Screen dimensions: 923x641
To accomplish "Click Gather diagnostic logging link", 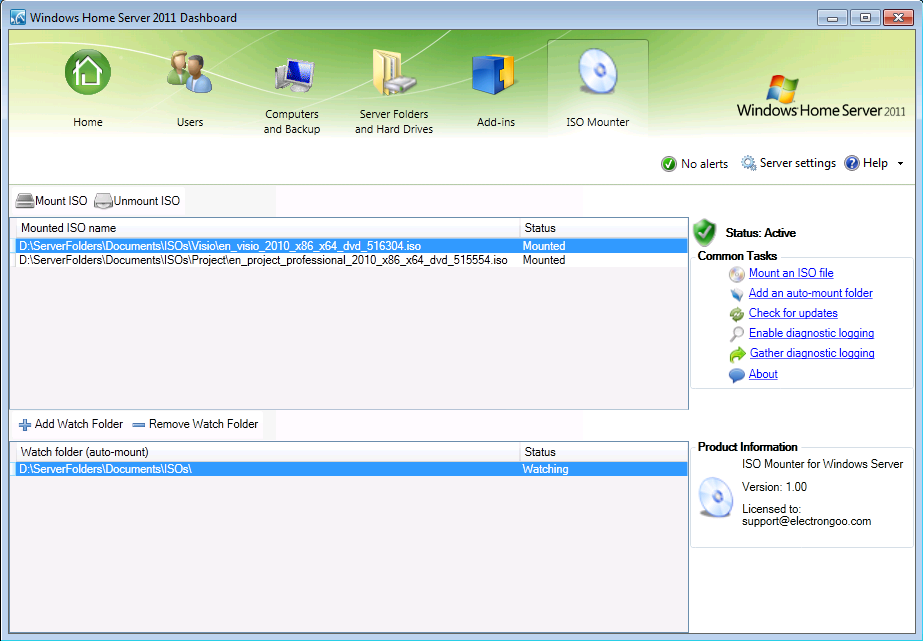I will (x=811, y=353).
